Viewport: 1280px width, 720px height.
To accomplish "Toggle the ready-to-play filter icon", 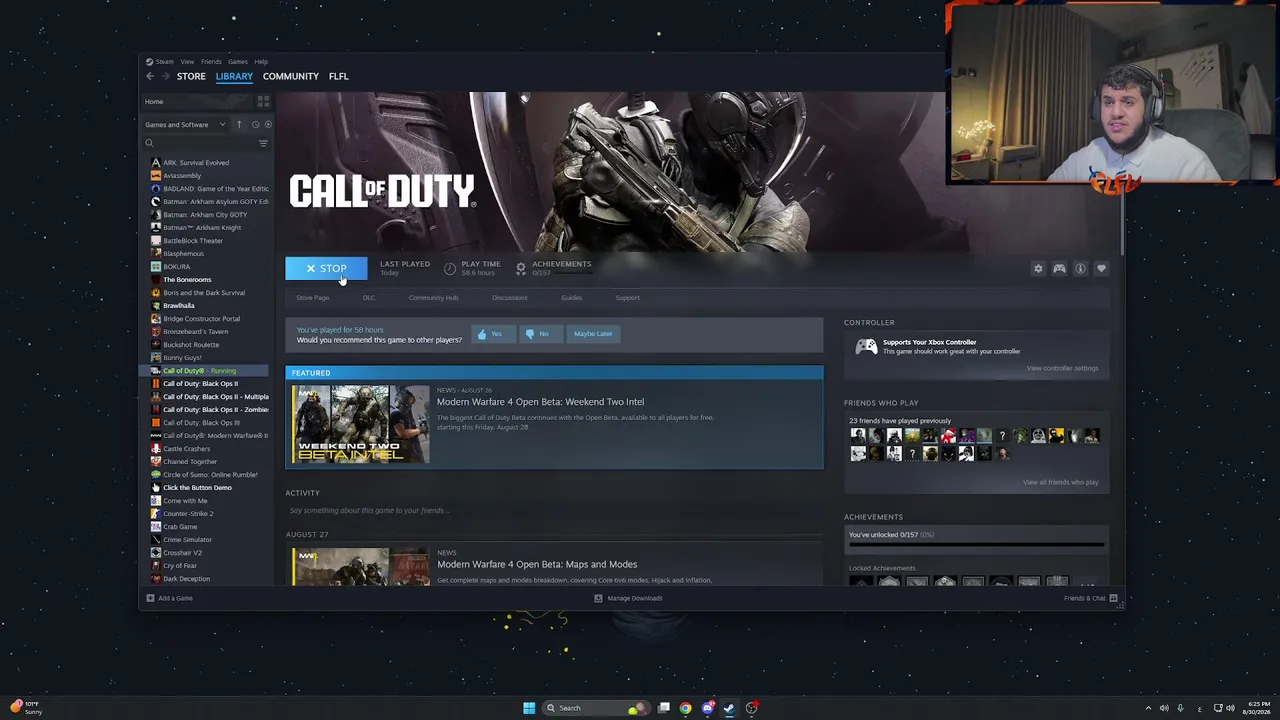I will [x=267, y=125].
